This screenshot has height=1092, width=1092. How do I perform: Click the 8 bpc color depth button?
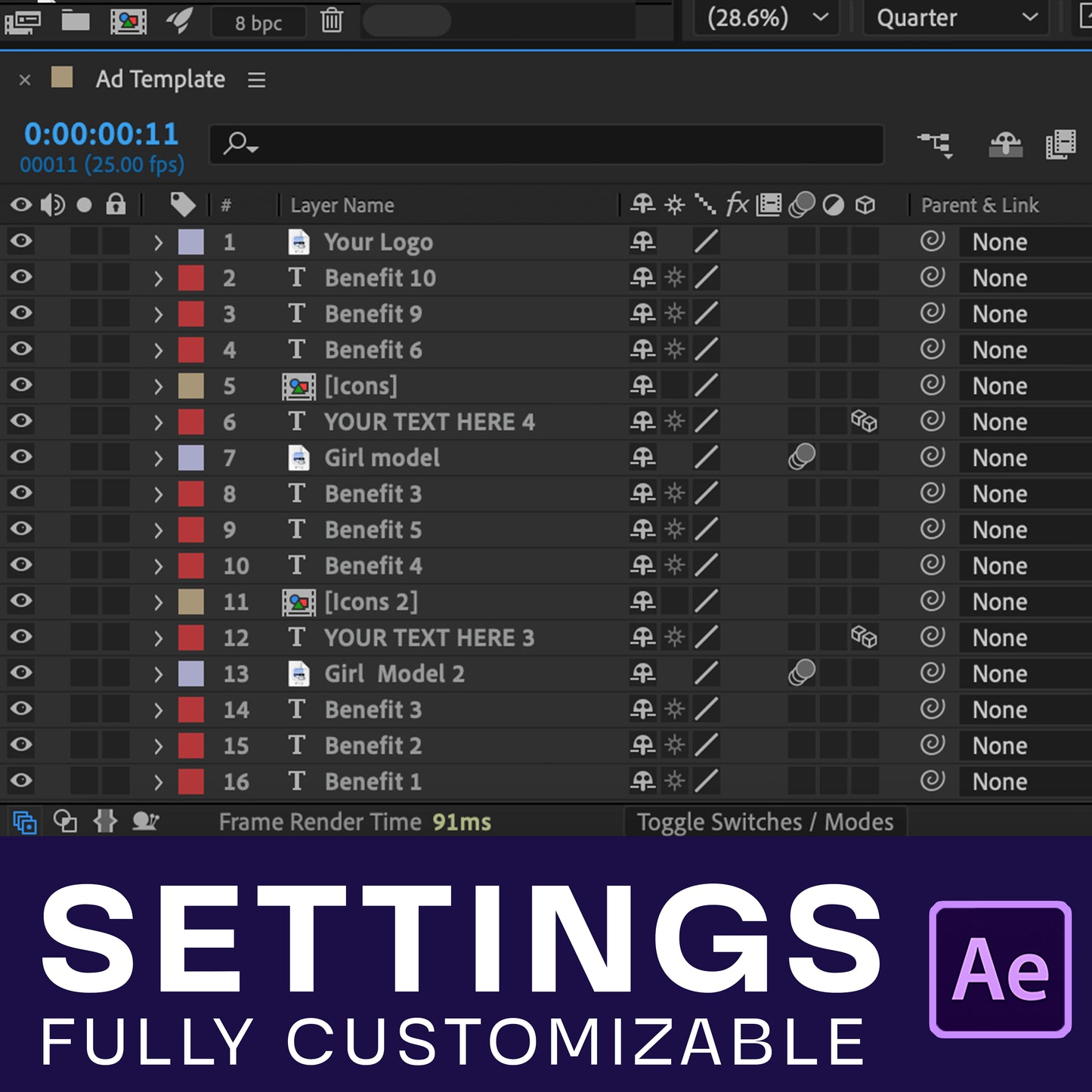(258, 23)
